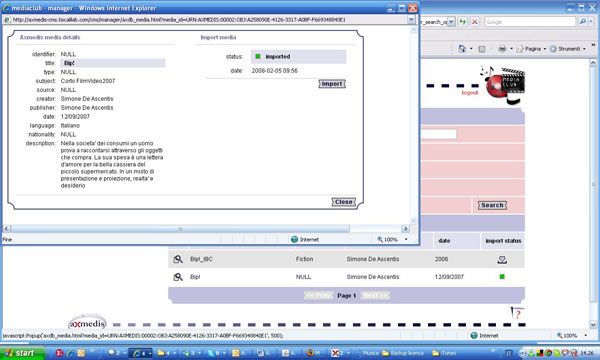
Task: Open details magnifier icon for Bip!_IBC row
Action: point(178,259)
